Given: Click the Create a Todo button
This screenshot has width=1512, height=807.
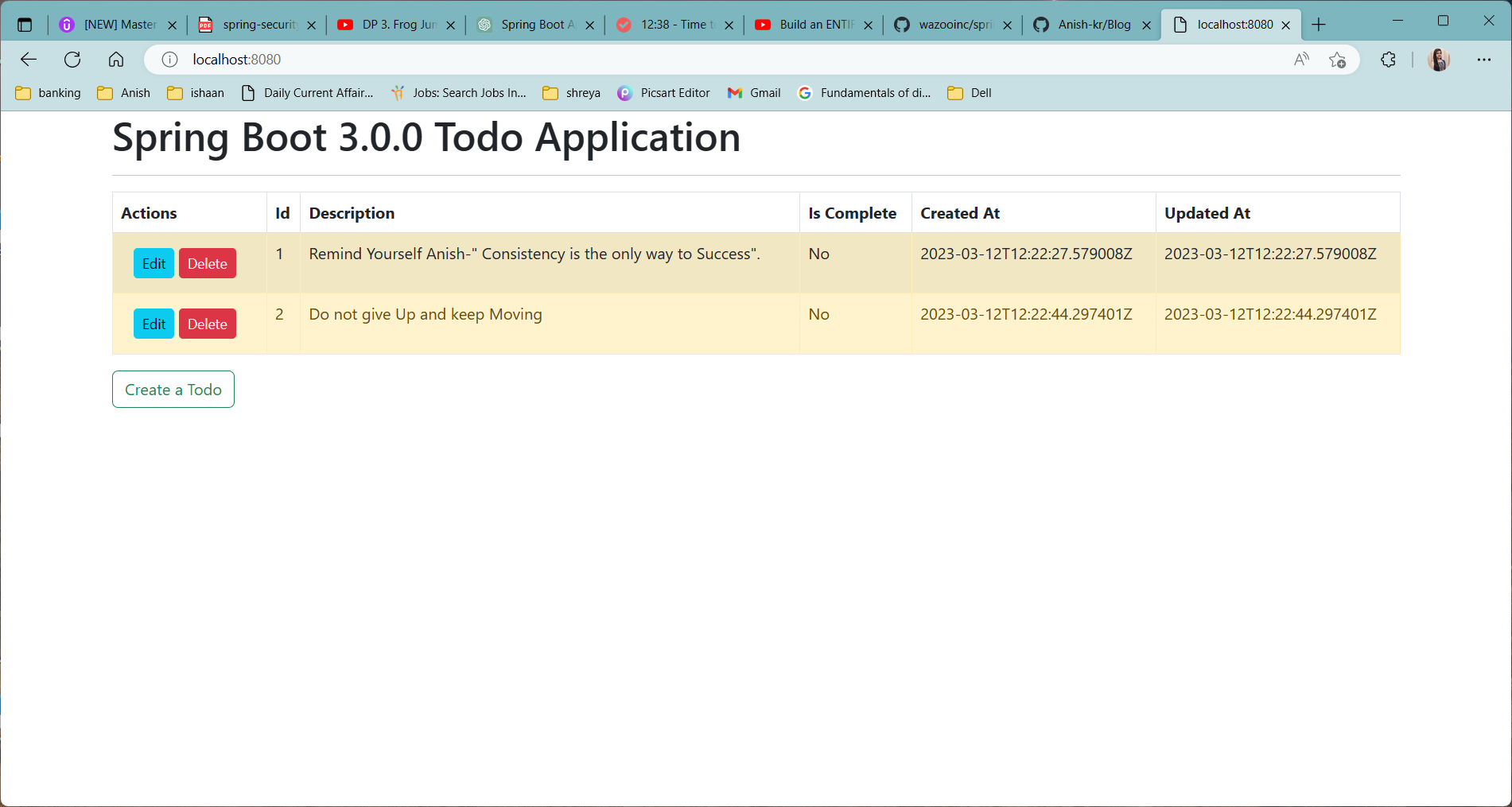Looking at the screenshot, I should (173, 390).
